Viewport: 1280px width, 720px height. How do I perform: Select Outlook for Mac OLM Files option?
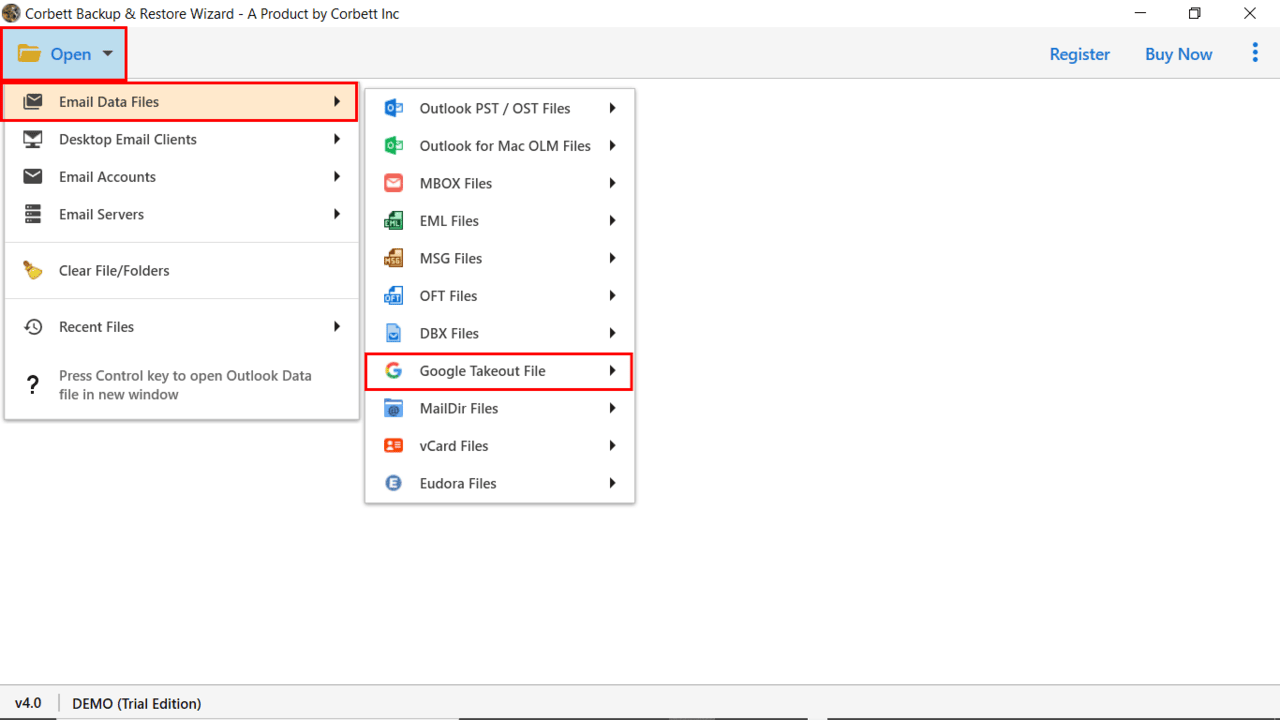click(500, 146)
